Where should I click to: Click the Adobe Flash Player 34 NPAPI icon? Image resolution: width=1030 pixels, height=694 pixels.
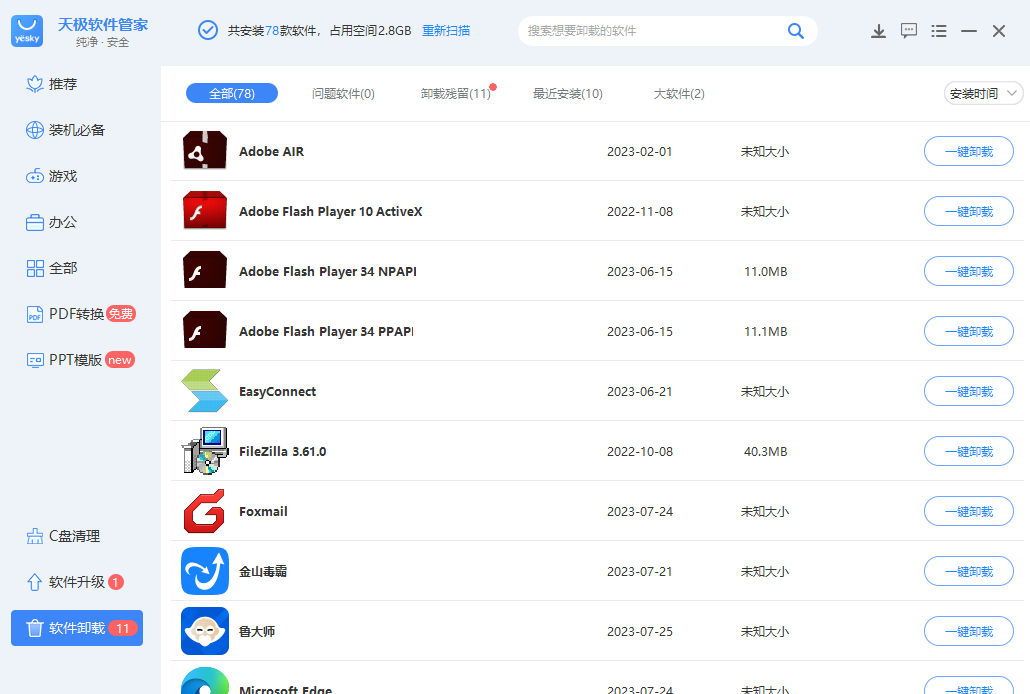click(x=205, y=270)
